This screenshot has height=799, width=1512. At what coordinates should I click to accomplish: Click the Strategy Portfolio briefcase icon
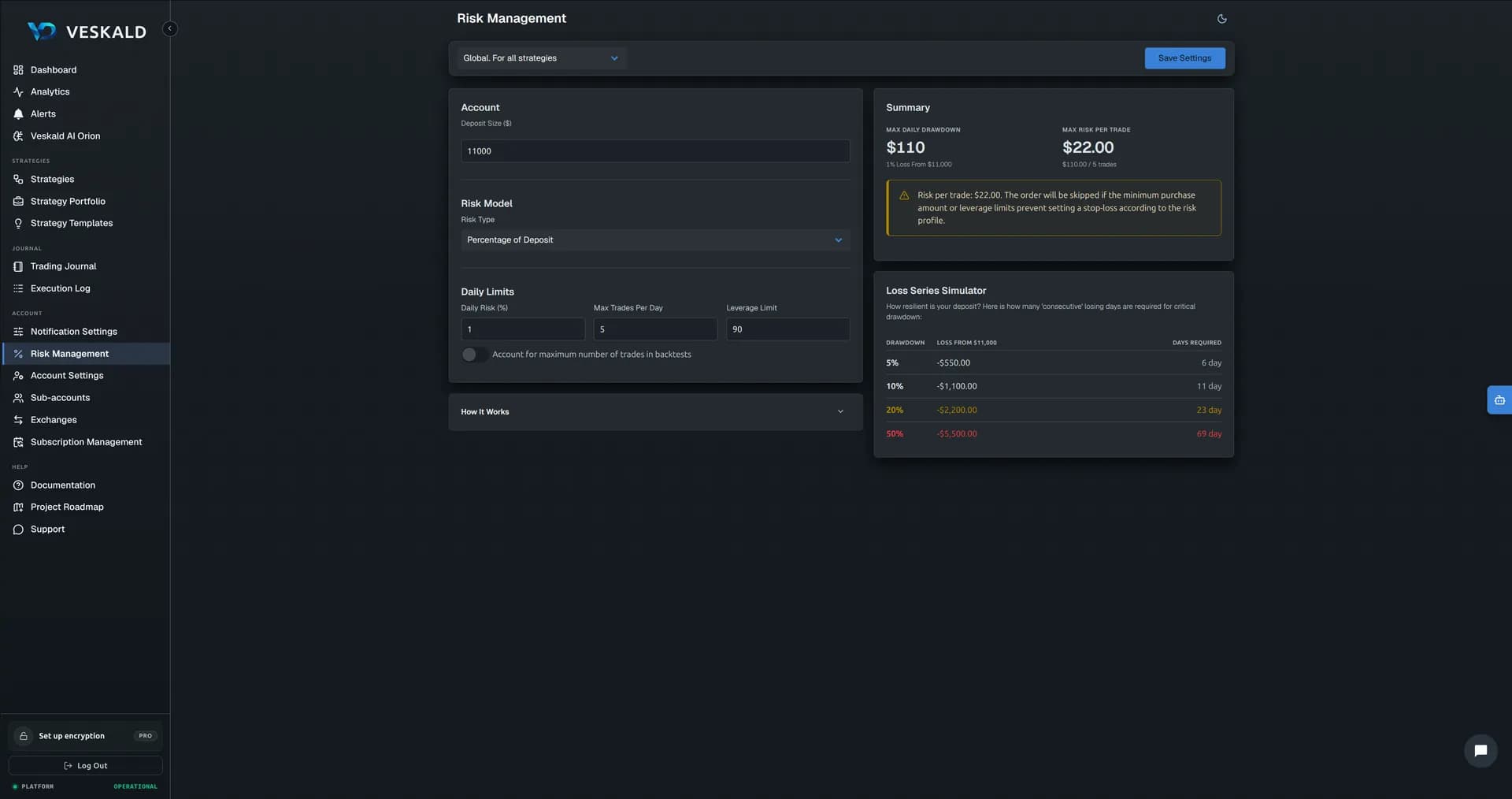[x=18, y=202]
